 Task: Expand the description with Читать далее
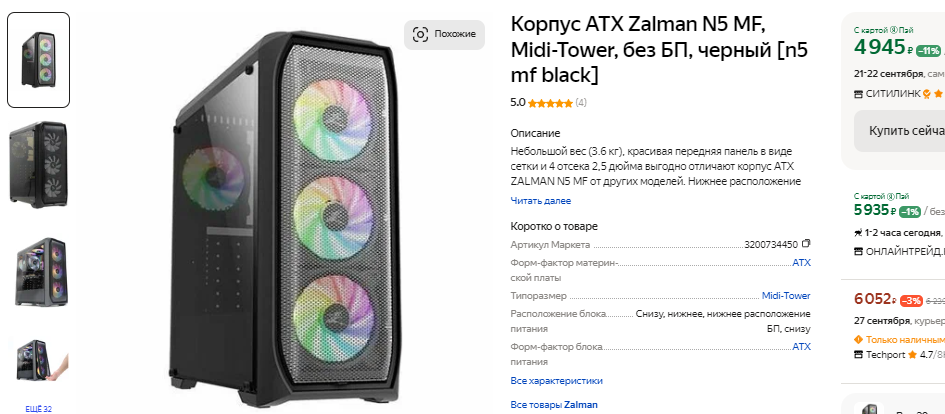pos(541,201)
